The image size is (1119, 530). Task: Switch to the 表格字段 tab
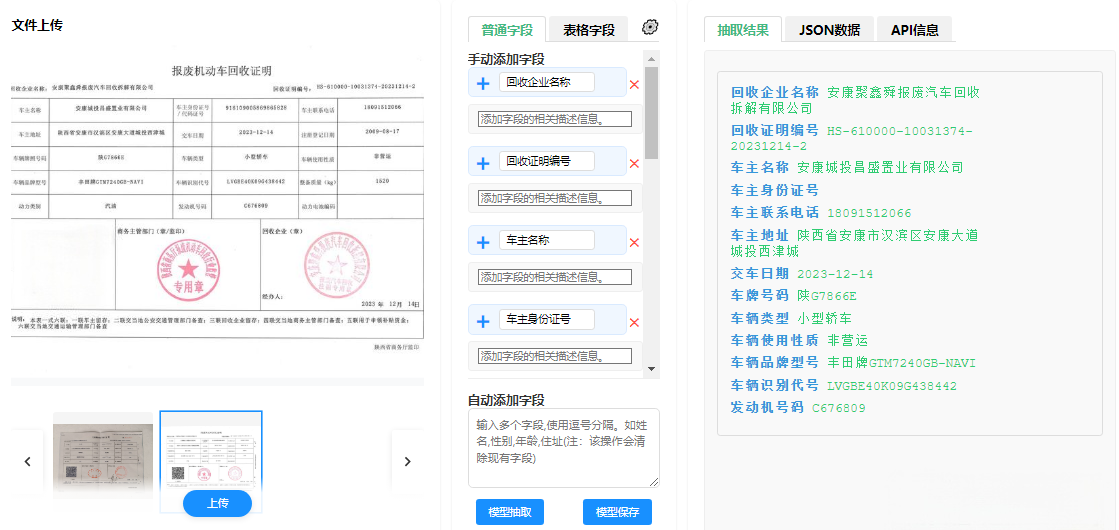(588, 30)
